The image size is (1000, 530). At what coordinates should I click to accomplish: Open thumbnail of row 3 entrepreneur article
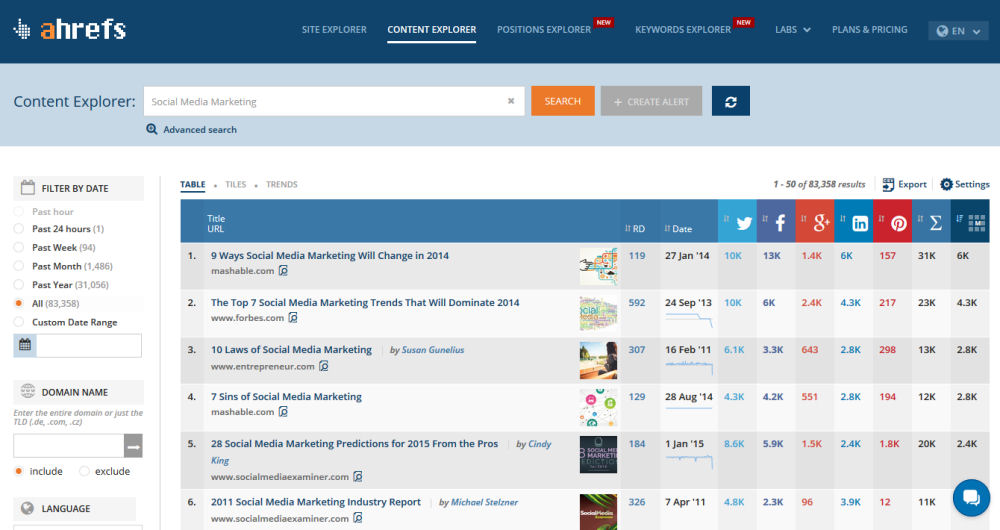(598, 360)
